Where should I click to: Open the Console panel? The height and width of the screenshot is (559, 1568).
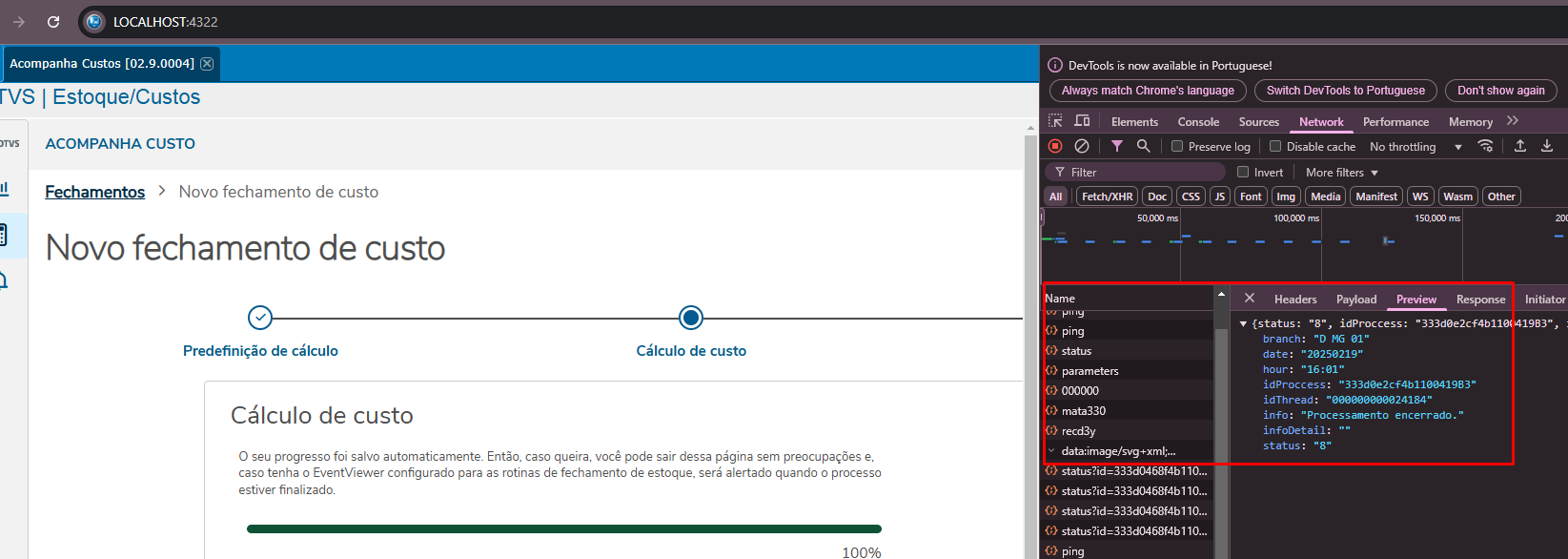(1198, 121)
